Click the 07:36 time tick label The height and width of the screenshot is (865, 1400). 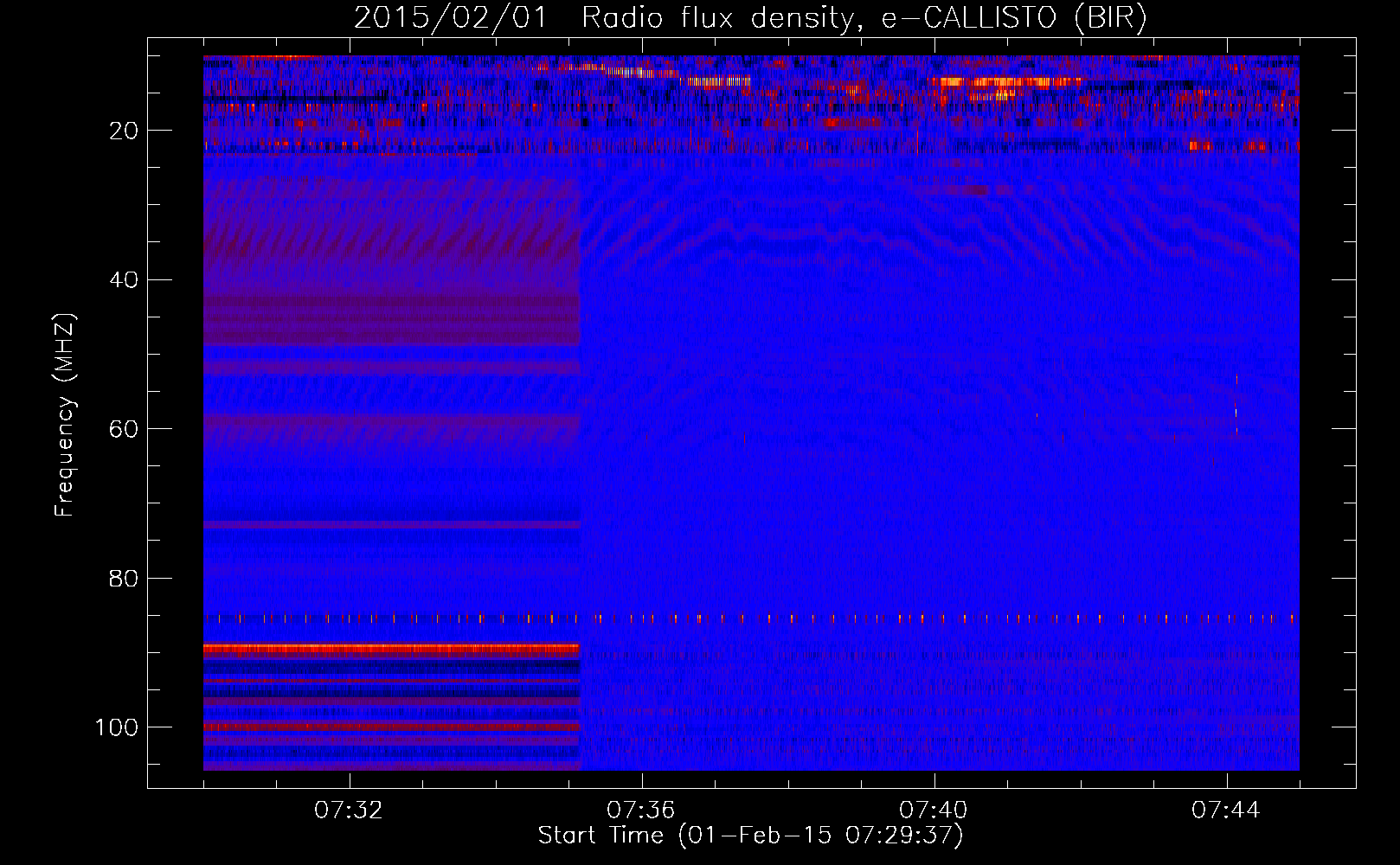tap(641, 811)
